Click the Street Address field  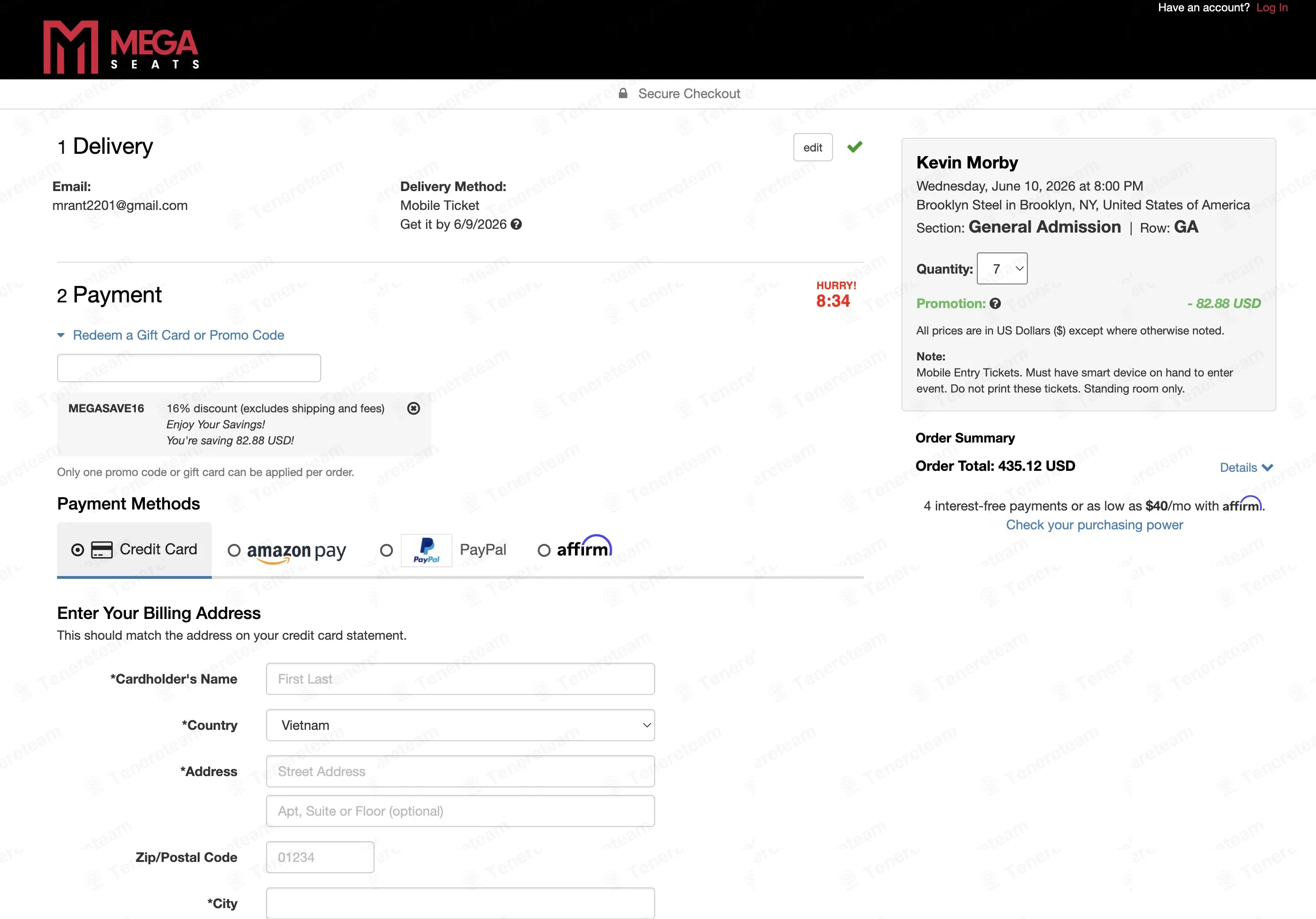(460, 772)
